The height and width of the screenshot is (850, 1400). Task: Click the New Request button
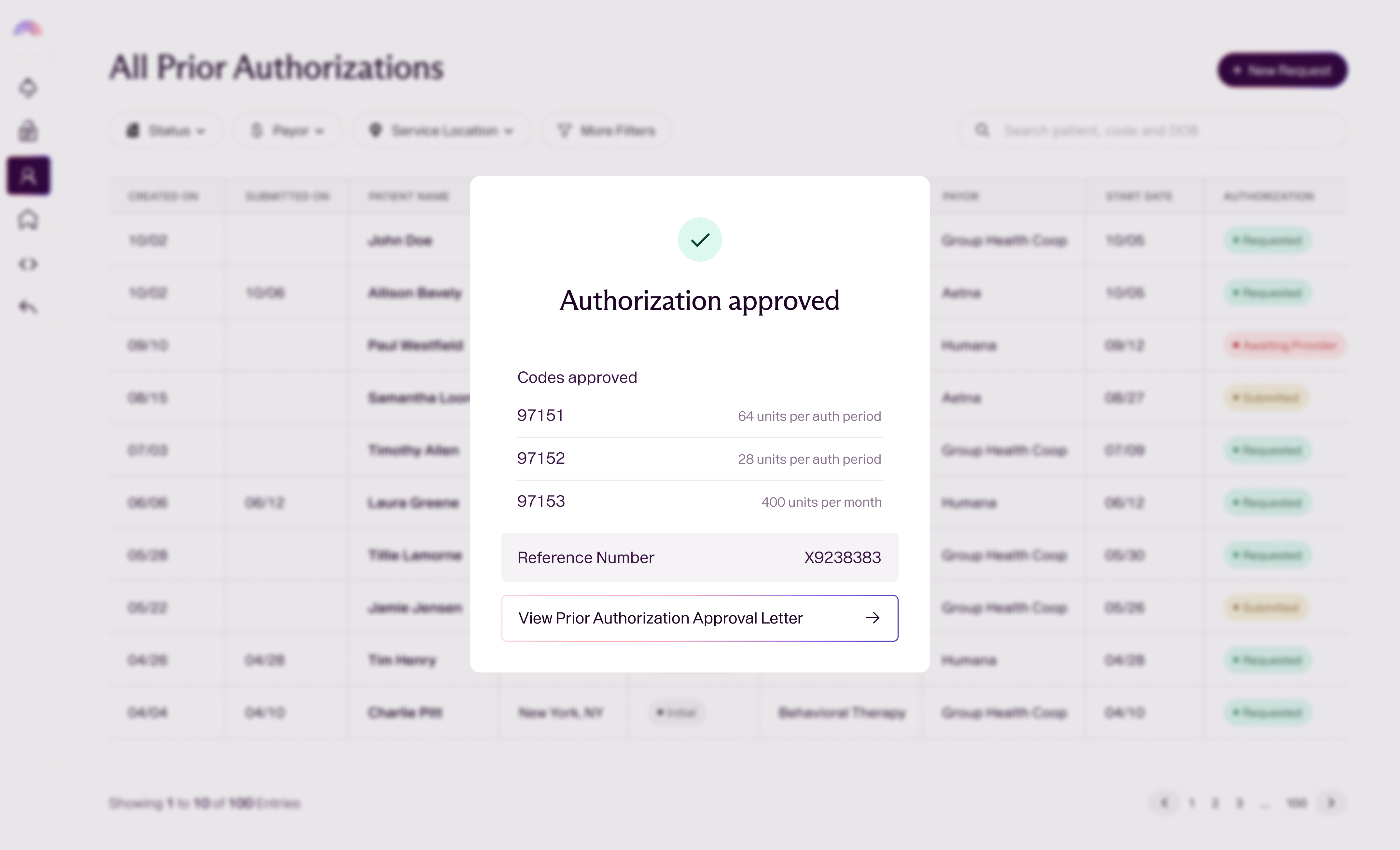1282,70
